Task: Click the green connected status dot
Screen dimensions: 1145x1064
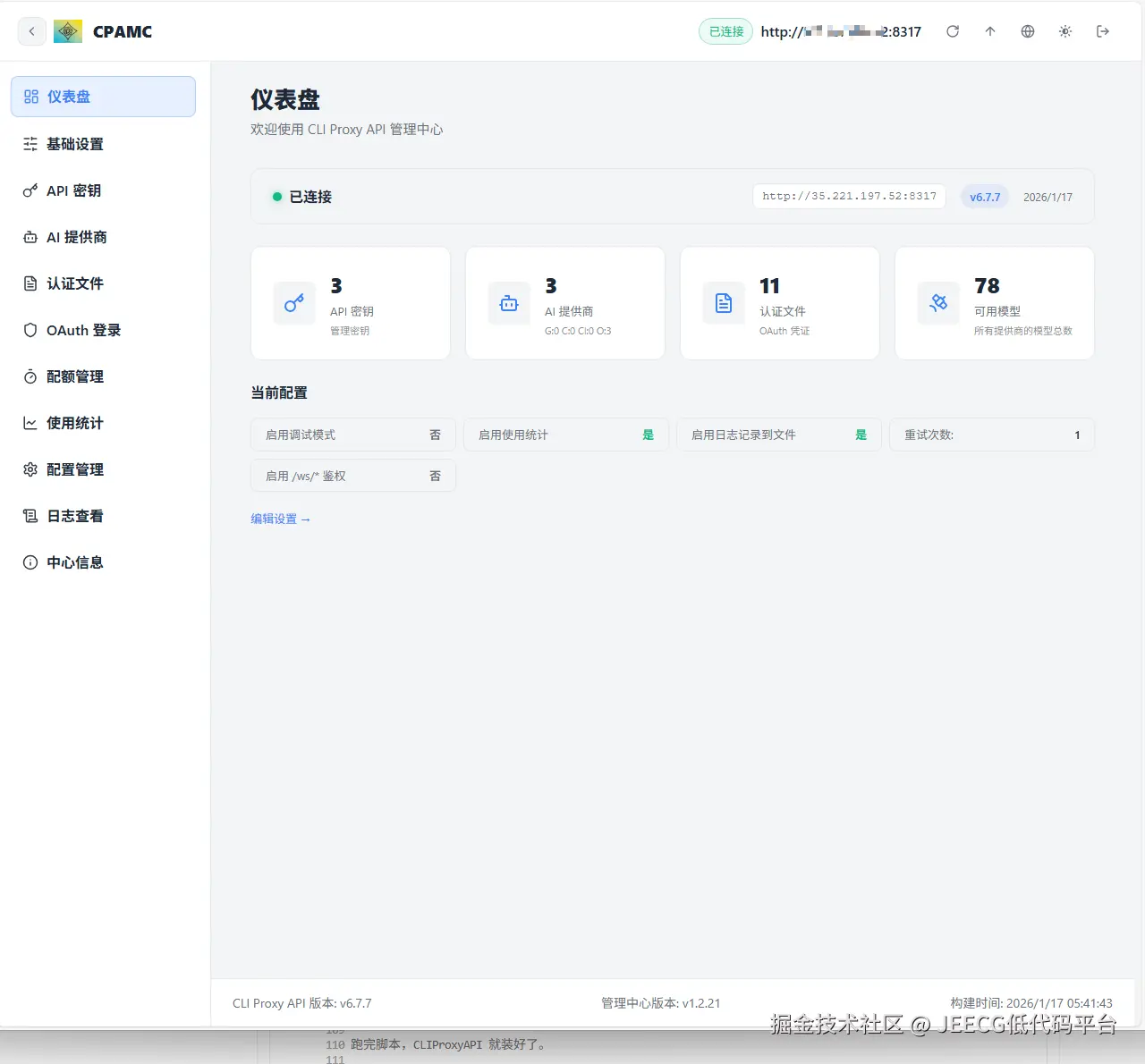Action: 277,197
